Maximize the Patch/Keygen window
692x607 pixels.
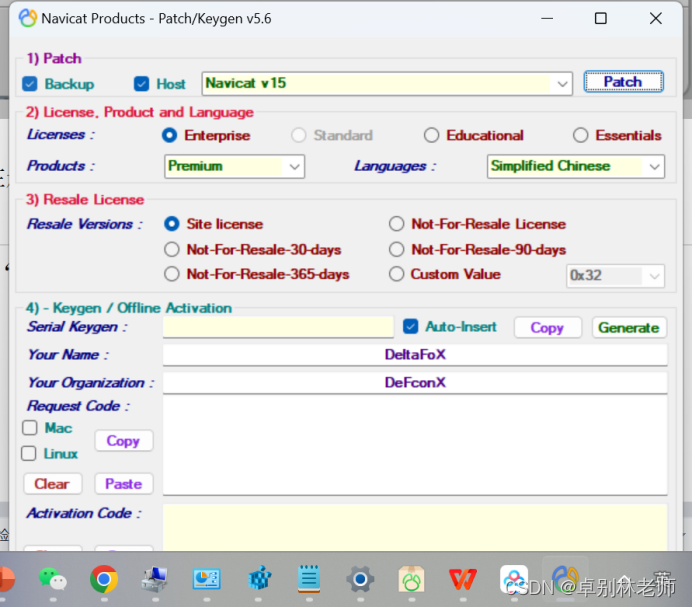[x=601, y=18]
